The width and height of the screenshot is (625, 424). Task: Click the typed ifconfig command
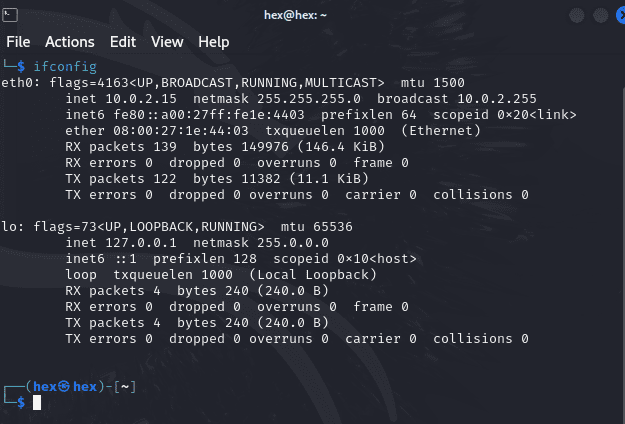click(x=68, y=66)
